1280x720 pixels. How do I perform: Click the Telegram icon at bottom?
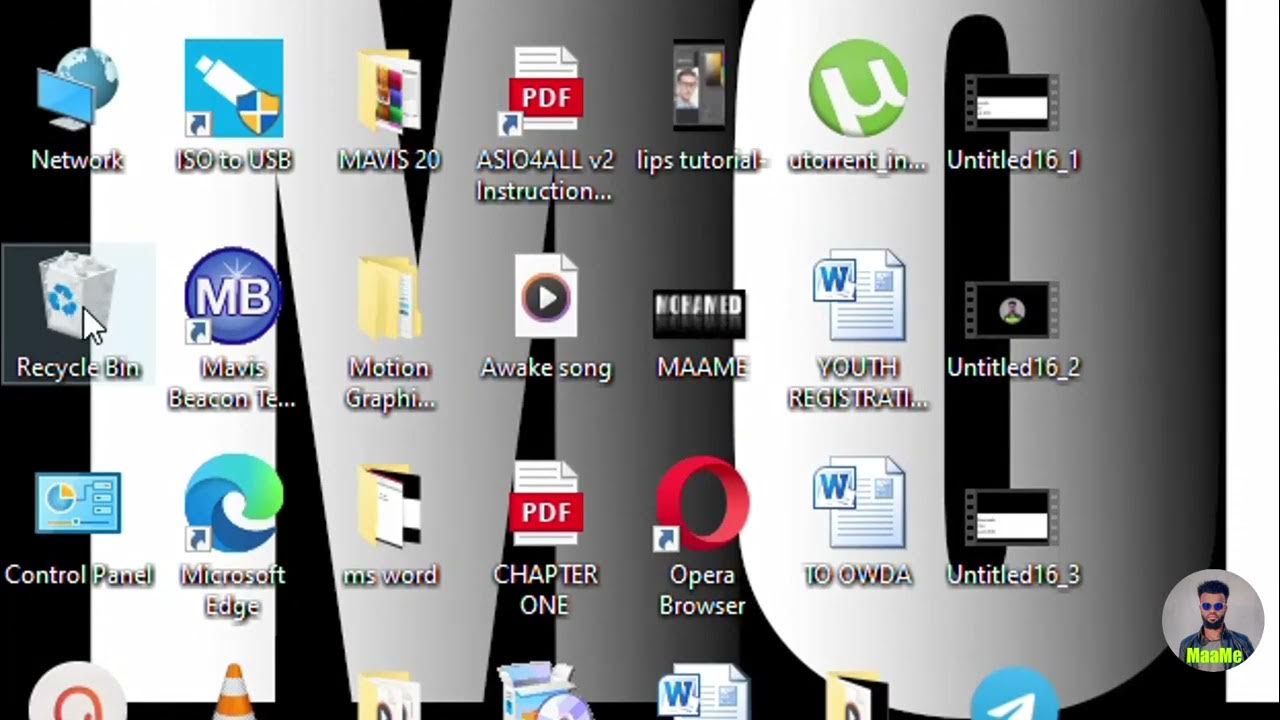click(x=1014, y=694)
